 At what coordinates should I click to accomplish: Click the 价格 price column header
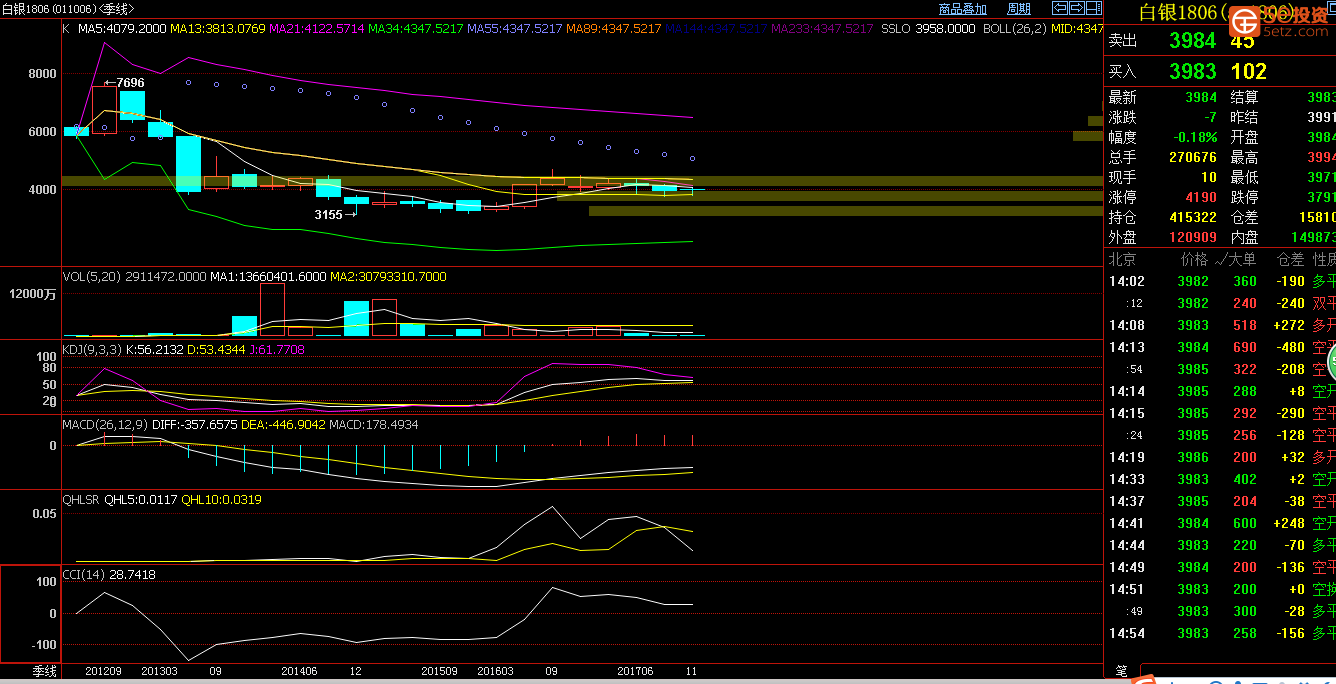[x=1194, y=259]
